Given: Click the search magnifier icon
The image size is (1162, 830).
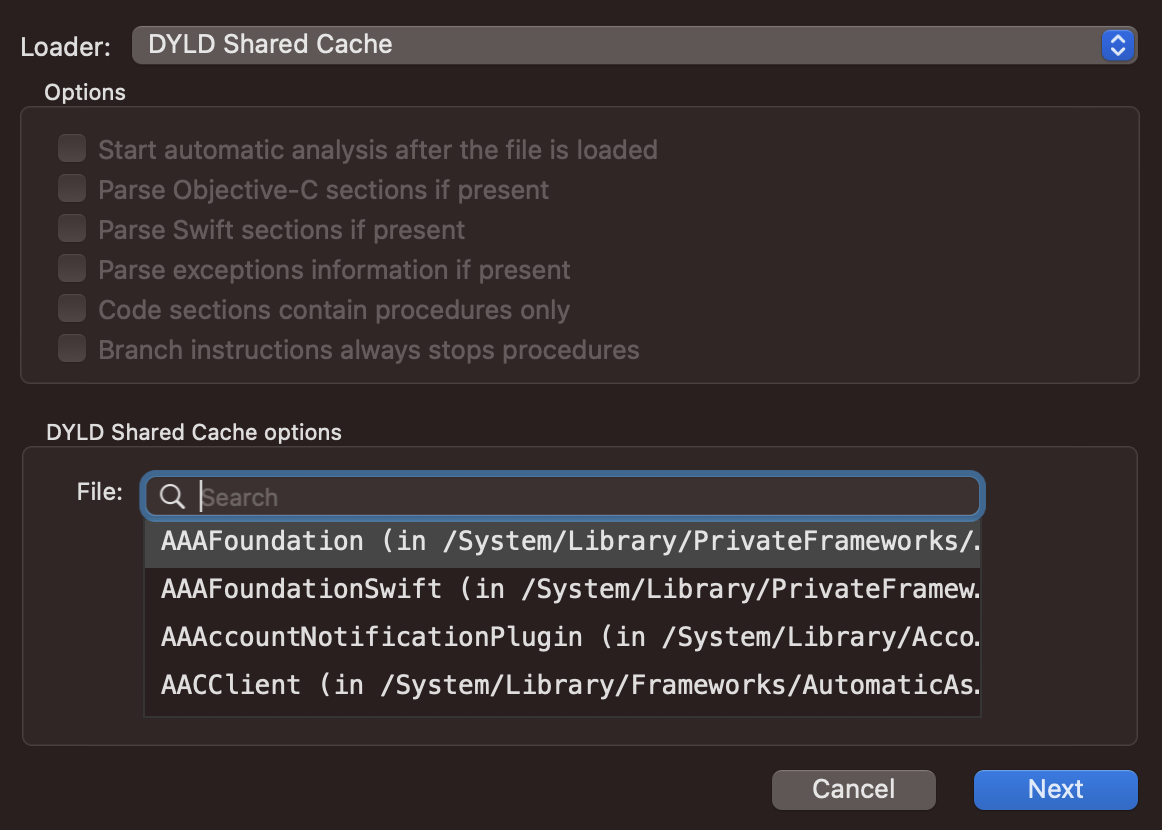Looking at the screenshot, I should pyautogui.click(x=172, y=497).
